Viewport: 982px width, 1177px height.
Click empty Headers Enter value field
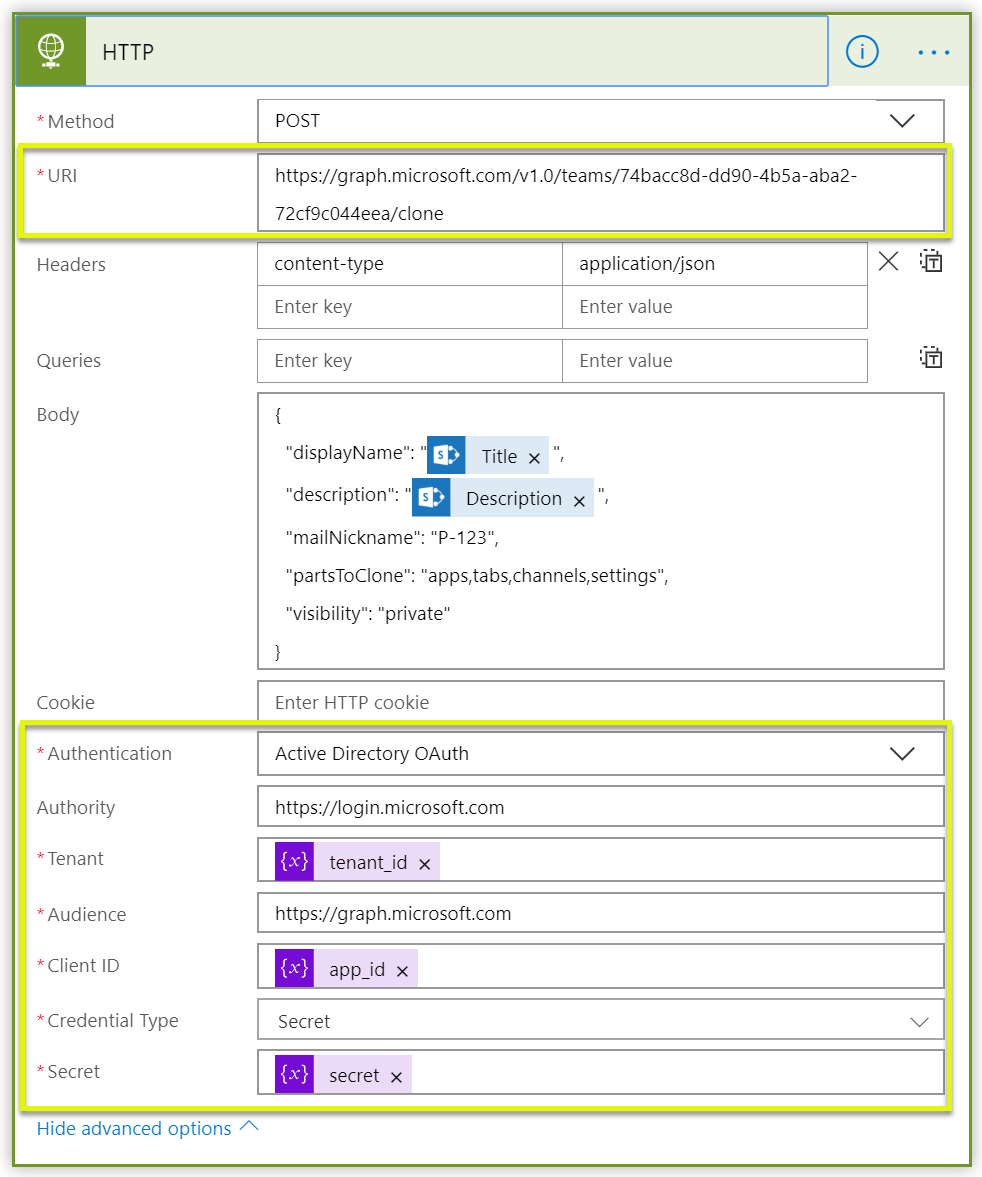tap(715, 306)
